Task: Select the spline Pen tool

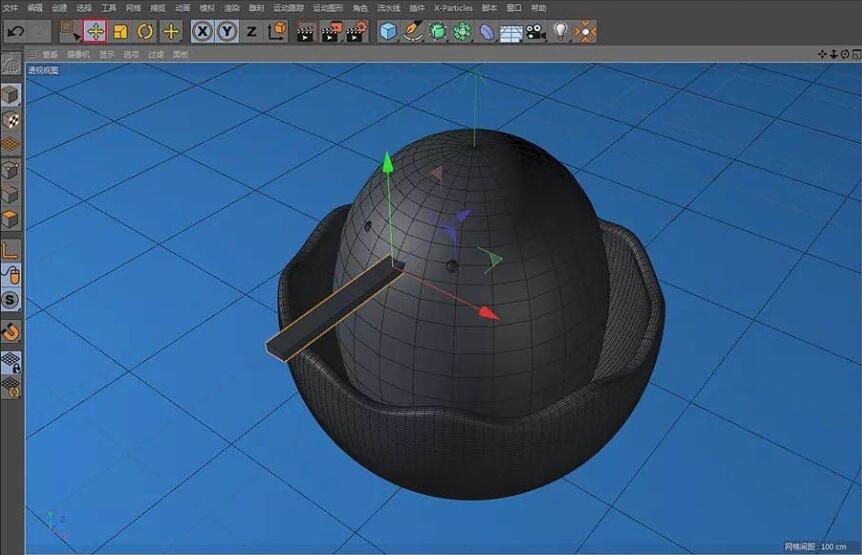Action: click(412, 31)
